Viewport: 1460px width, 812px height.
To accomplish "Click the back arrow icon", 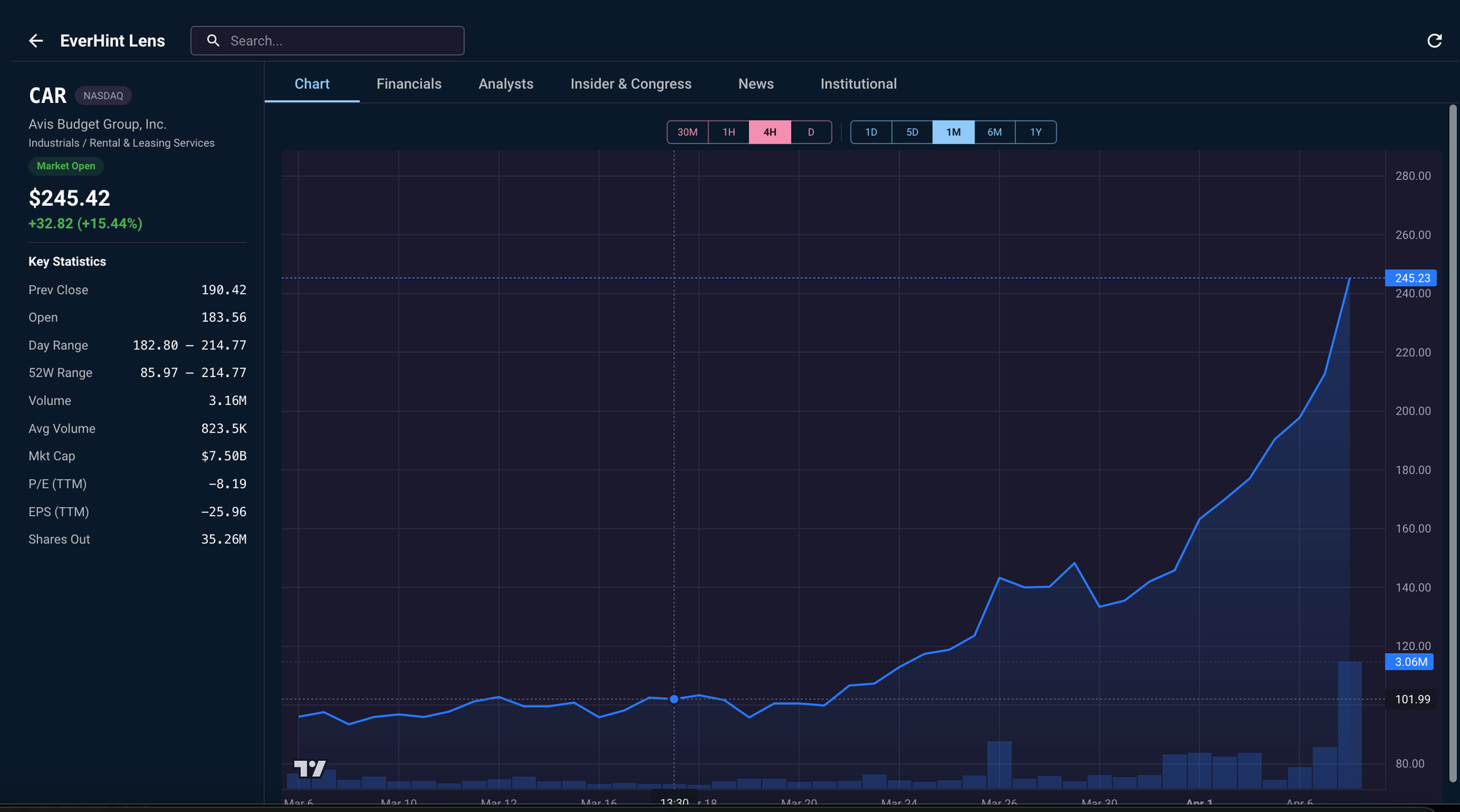I will (36, 41).
